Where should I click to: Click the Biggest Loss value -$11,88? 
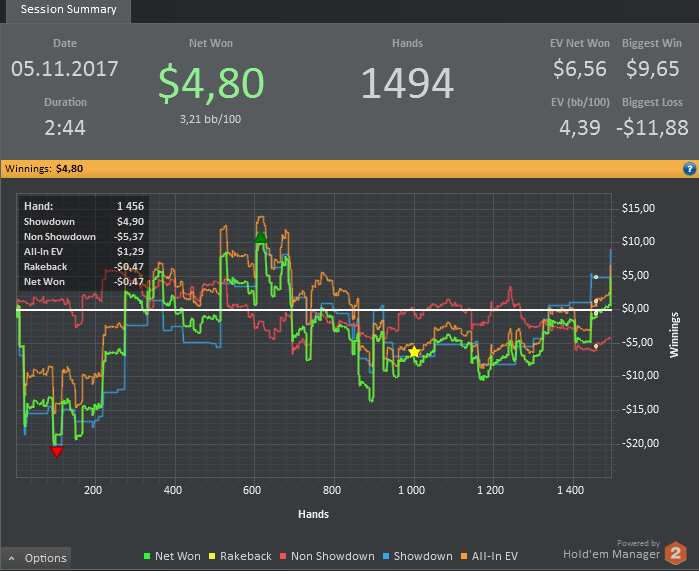point(652,128)
